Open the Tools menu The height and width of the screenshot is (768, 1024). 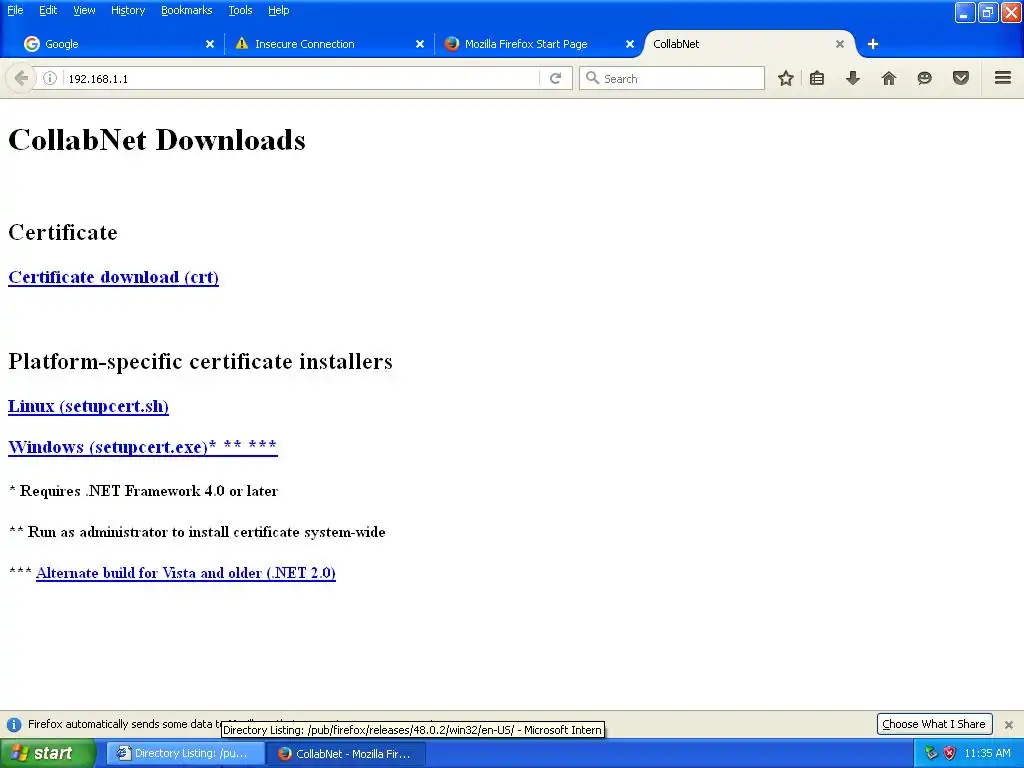tap(240, 10)
